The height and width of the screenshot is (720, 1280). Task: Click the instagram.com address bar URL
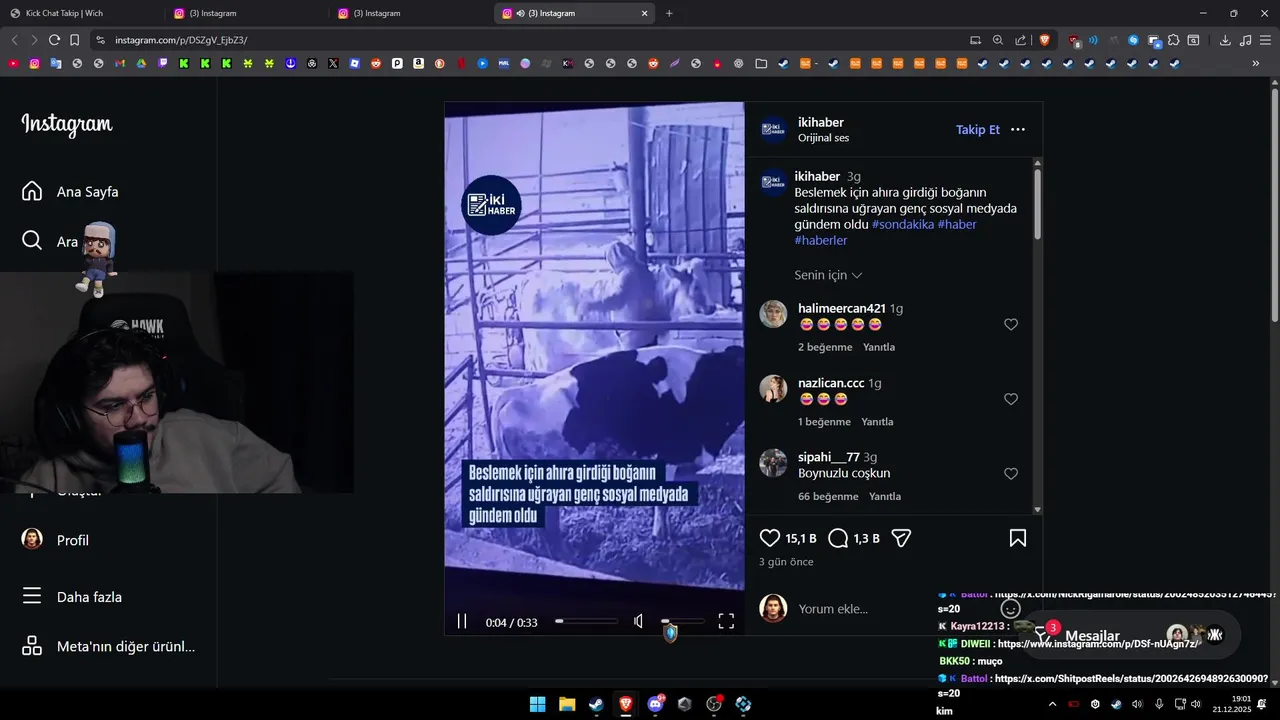tap(181, 40)
